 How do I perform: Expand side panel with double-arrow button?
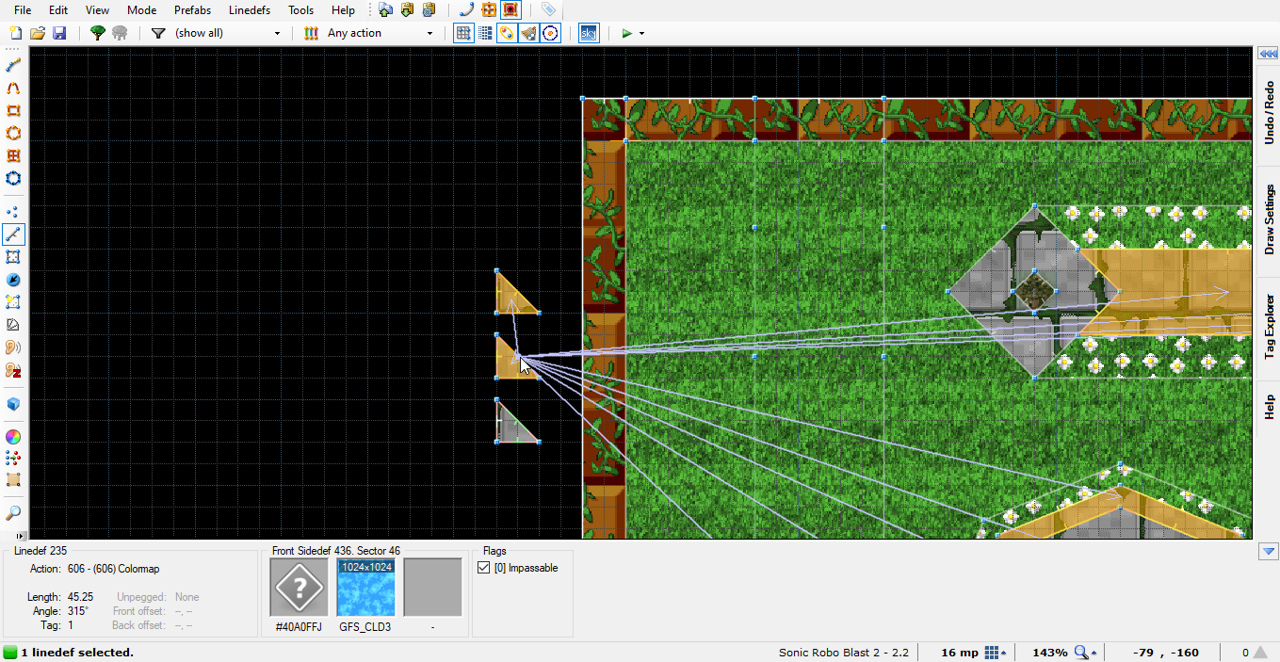point(1268,54)
